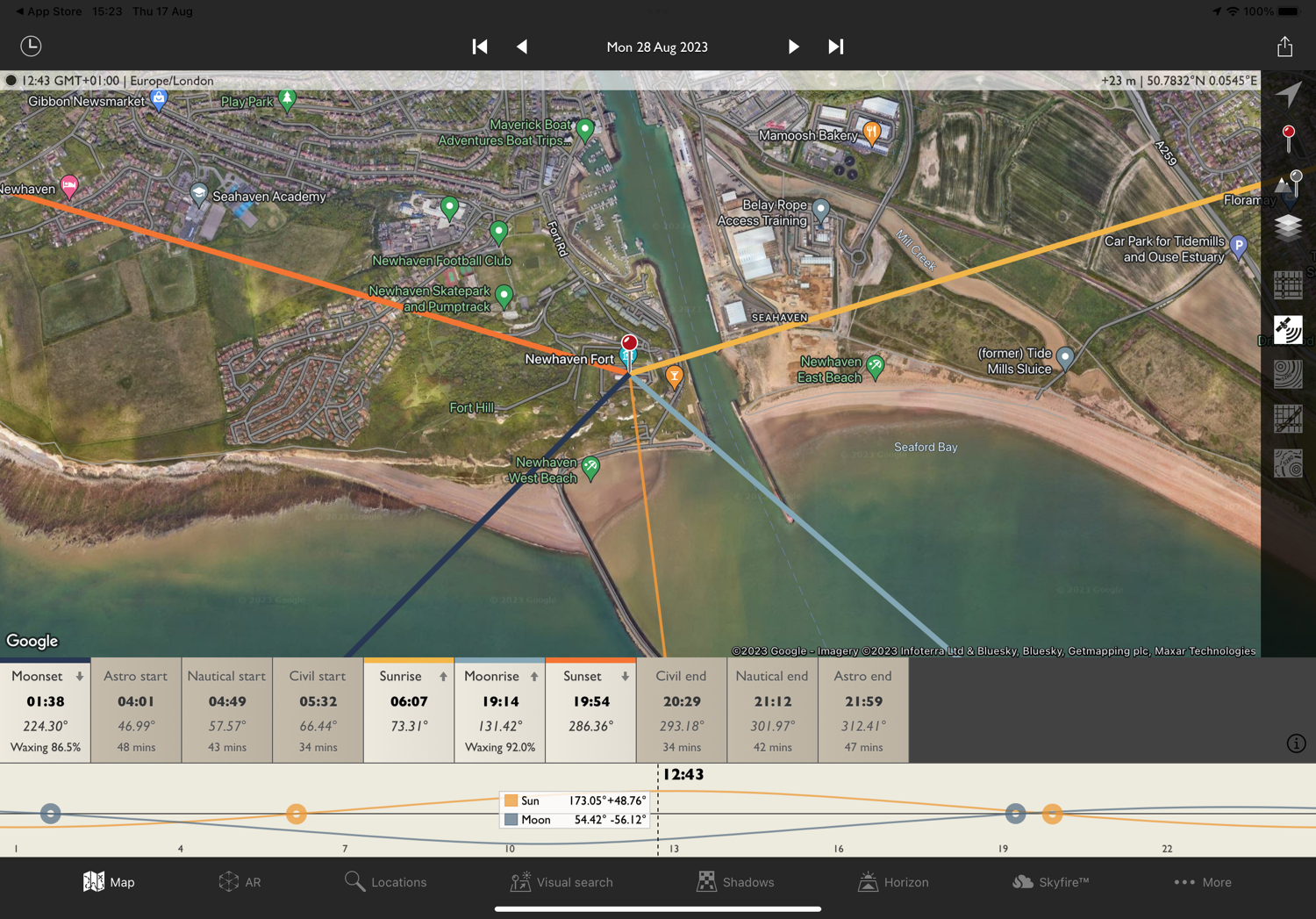Switch to the street grid map type
The image size is (1316, 919).
point(1288,285)
